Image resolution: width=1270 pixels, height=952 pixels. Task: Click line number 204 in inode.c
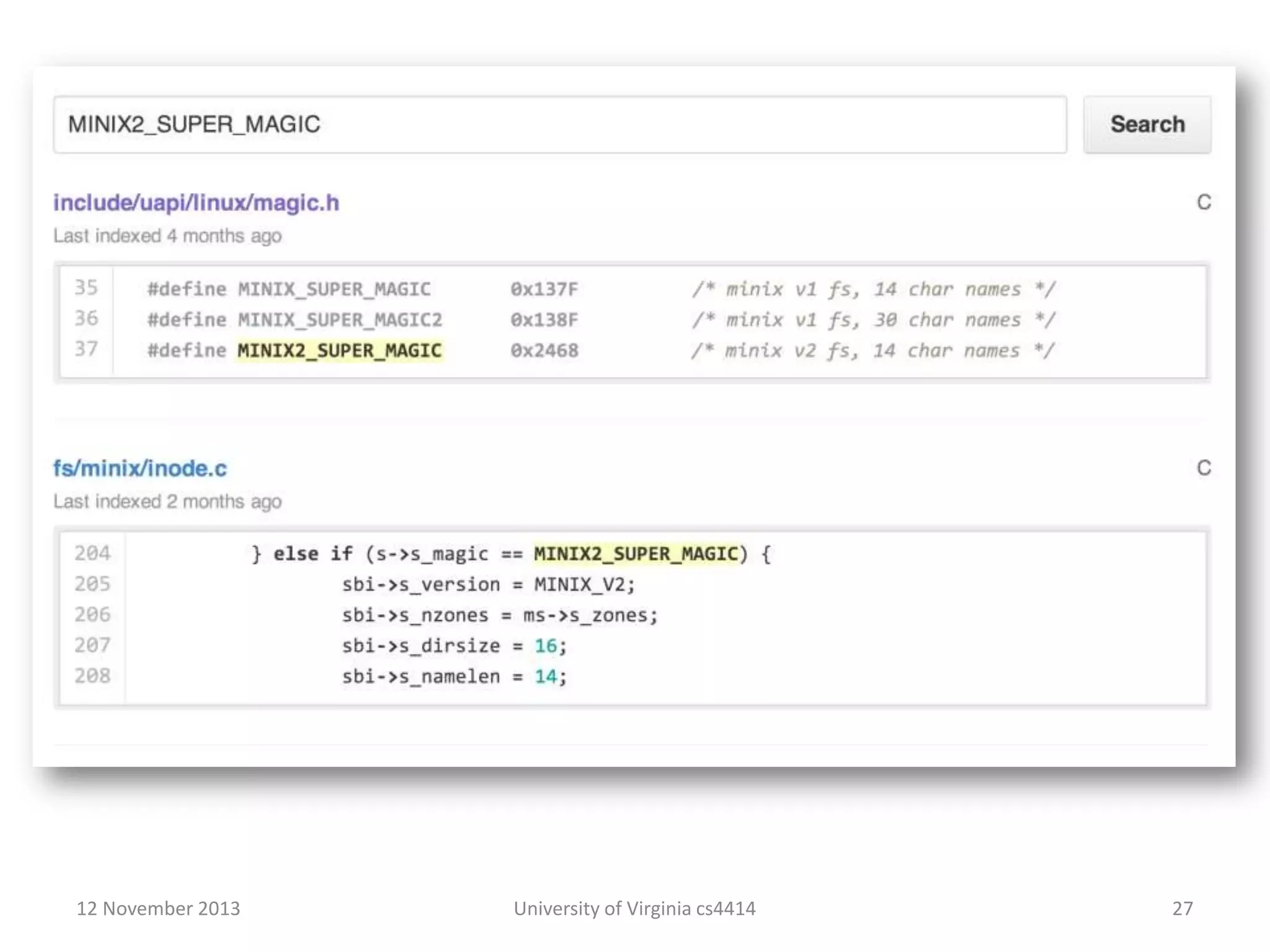click(92, 553)
